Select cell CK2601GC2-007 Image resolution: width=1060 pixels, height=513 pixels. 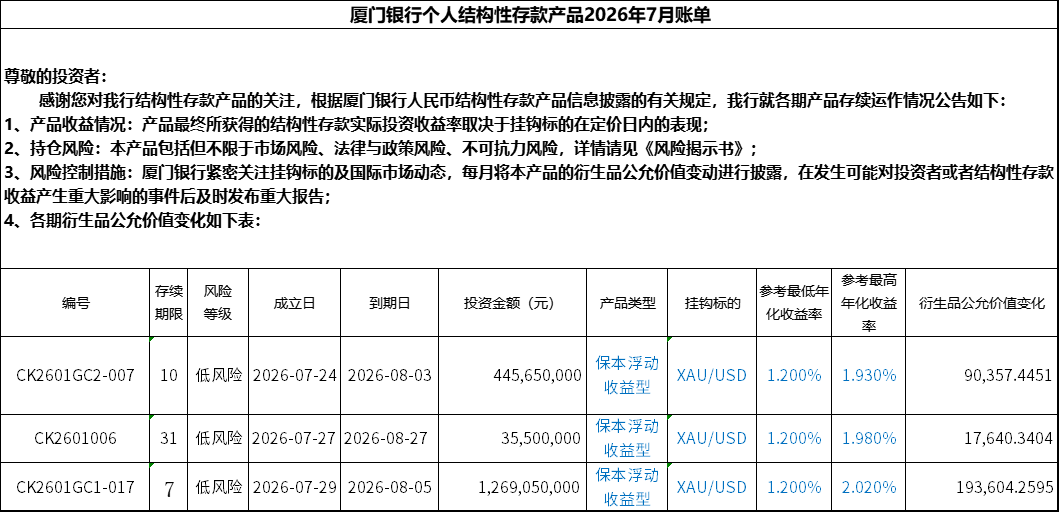(x=75, y=375)
